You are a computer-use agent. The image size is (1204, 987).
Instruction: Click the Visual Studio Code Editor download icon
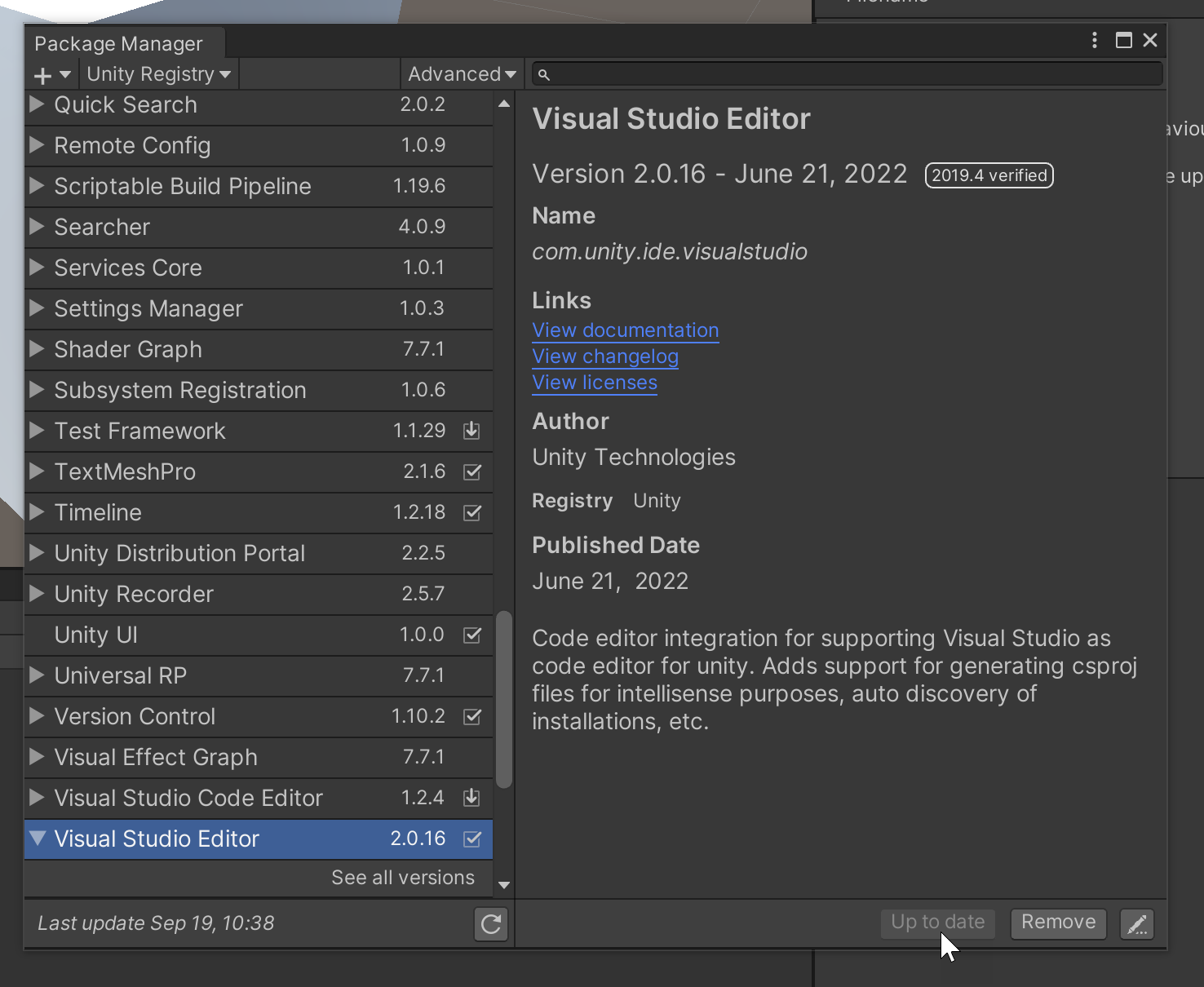click(x=471, y=798)
